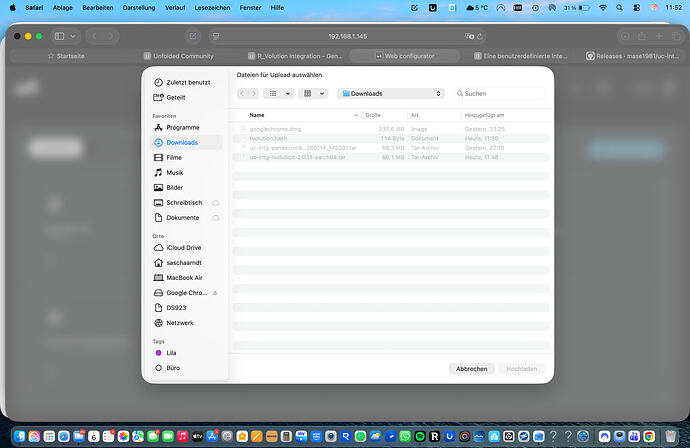Viewport: 690px width, 448px height.
Task: Open the grouping options dropdown
Action: (x=313, y=93)
